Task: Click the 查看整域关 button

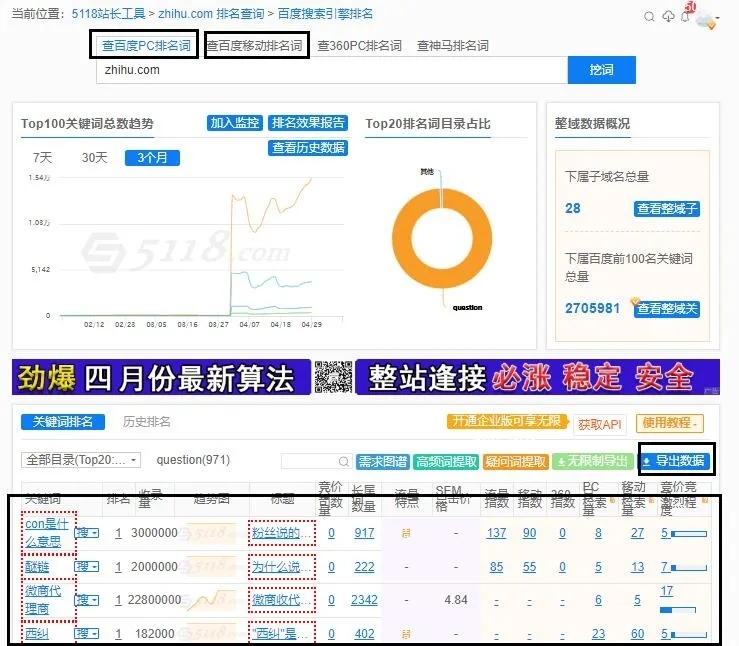Action: click(x=666, y=309)
